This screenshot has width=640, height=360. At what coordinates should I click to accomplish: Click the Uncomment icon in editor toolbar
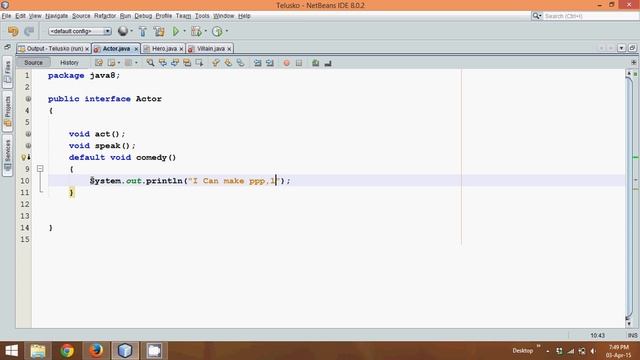tap(328, 63)
